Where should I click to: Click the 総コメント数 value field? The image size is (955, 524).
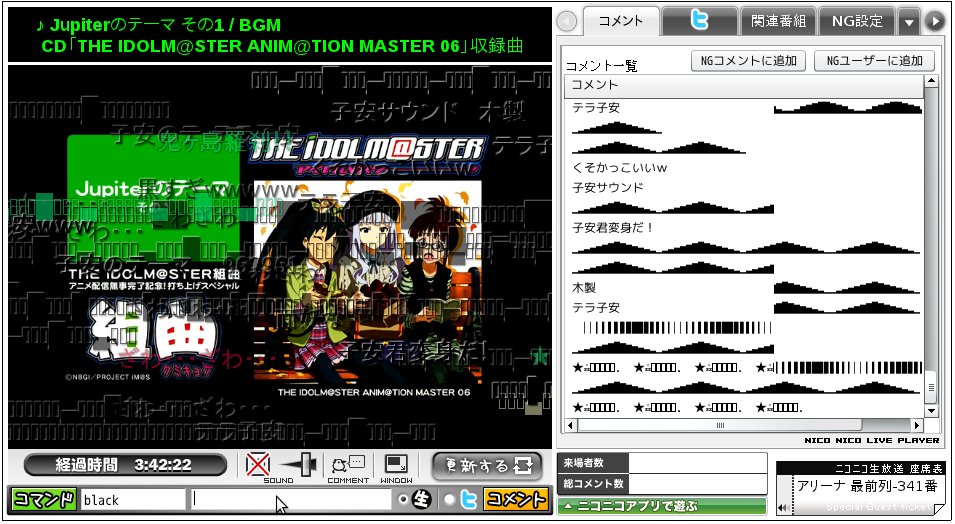click(697, 484)
